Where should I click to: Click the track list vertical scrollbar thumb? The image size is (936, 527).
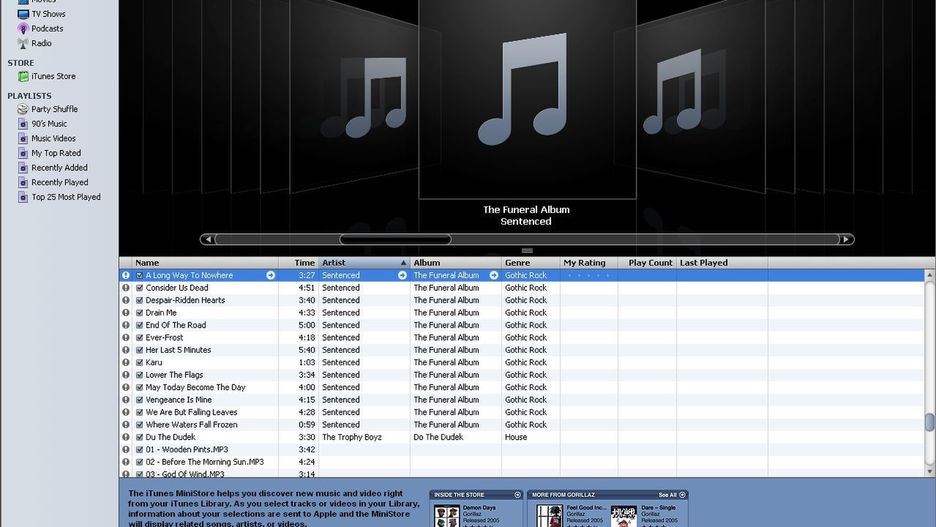click(929, 422)
